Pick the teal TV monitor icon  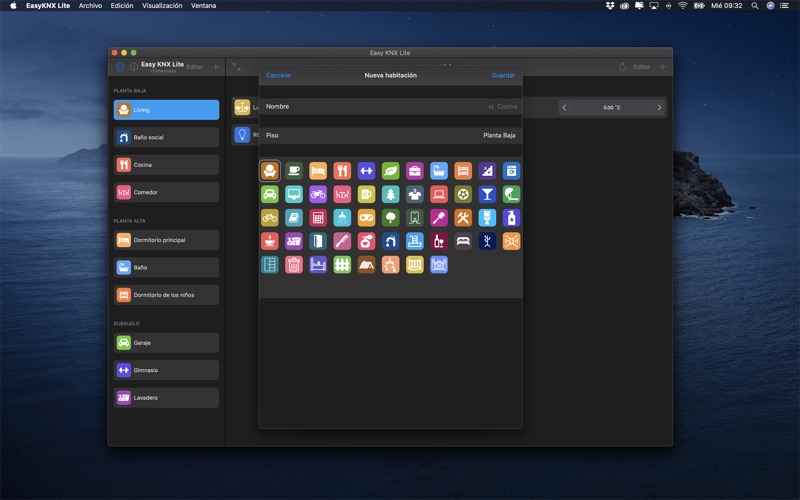(x=294, y=194)
